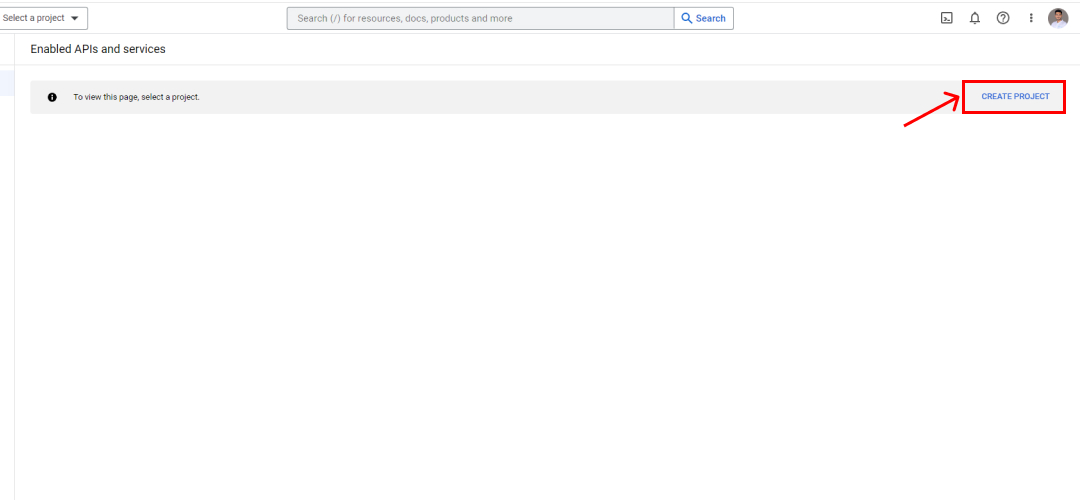Click the blank page area below the banner
The width and height of the screenshot is (1080, 500).
[x=540, y=300]
